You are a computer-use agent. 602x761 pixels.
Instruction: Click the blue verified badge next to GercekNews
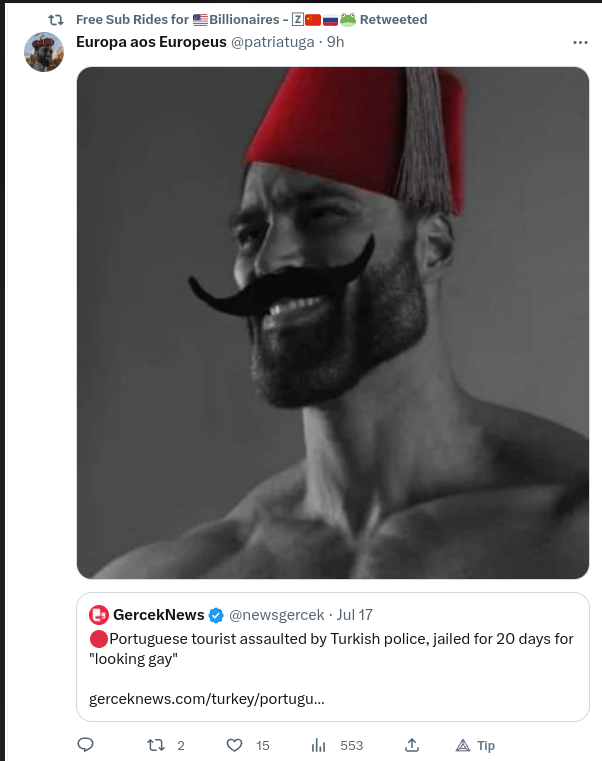pyautogui.click(x=216, y=615)
